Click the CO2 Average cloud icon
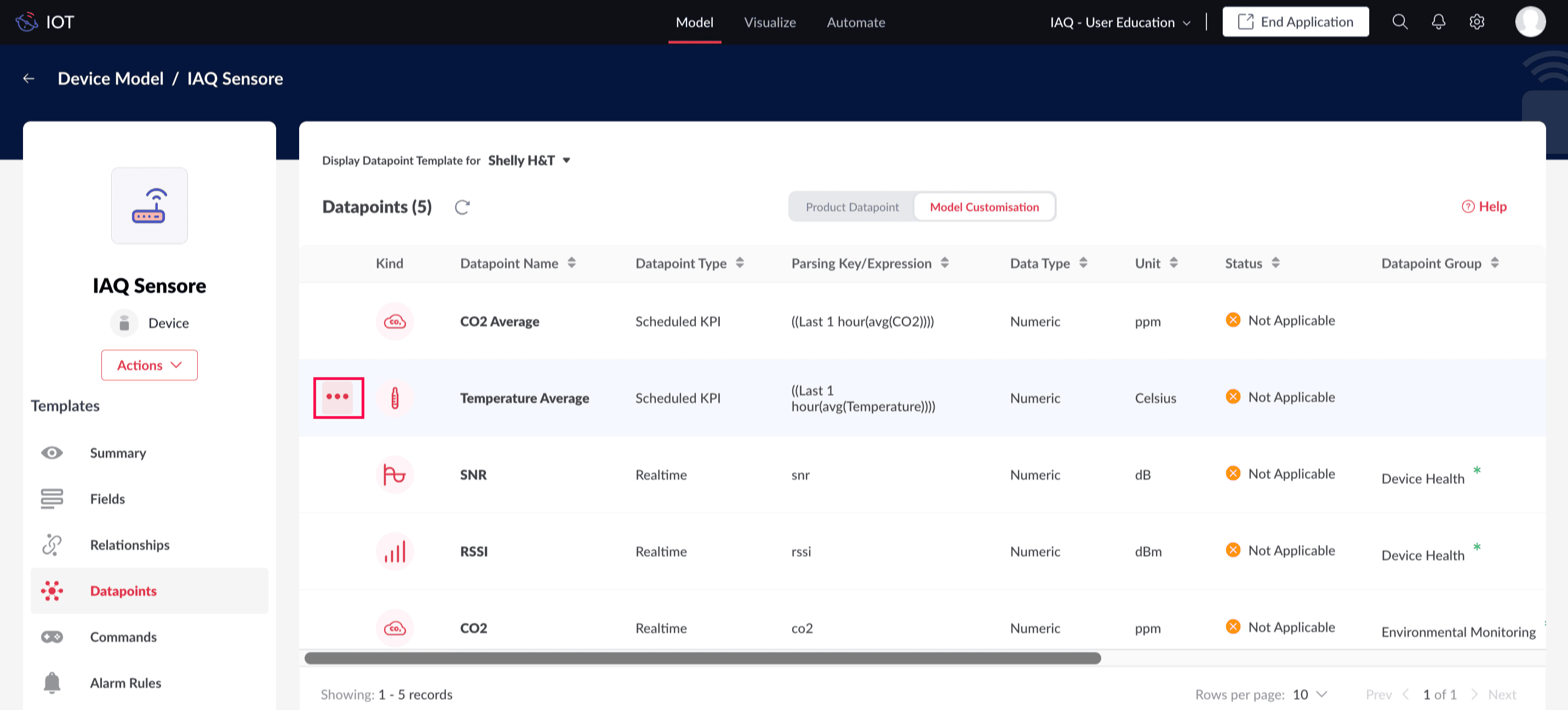 point(394,321)
